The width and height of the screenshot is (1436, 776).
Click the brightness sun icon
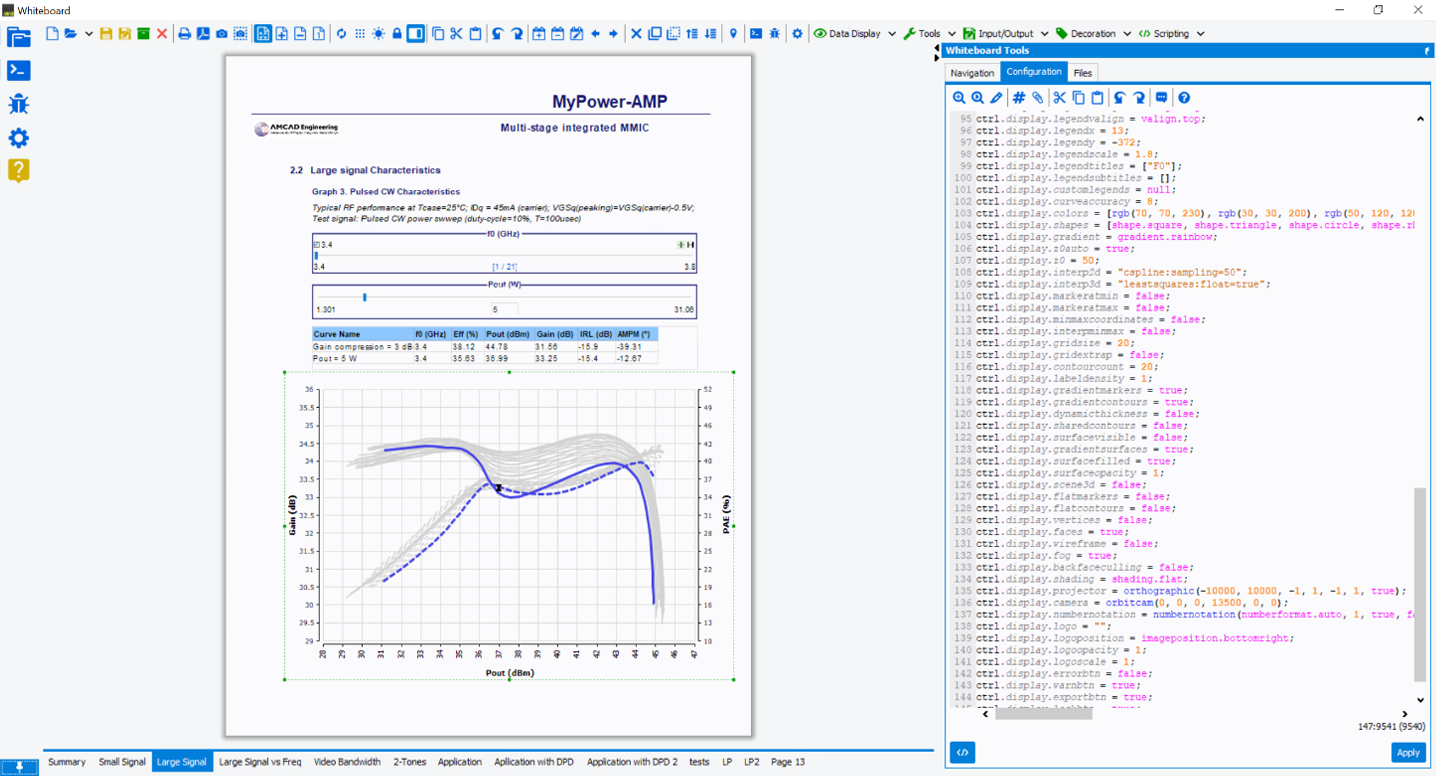click(x=378, y=33)
